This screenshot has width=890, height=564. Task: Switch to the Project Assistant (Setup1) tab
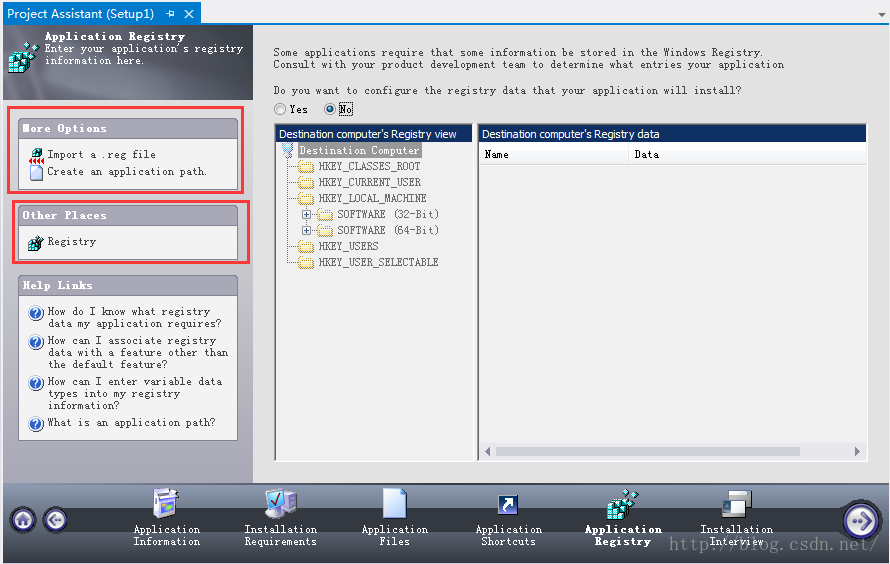(x=81, y=14)
